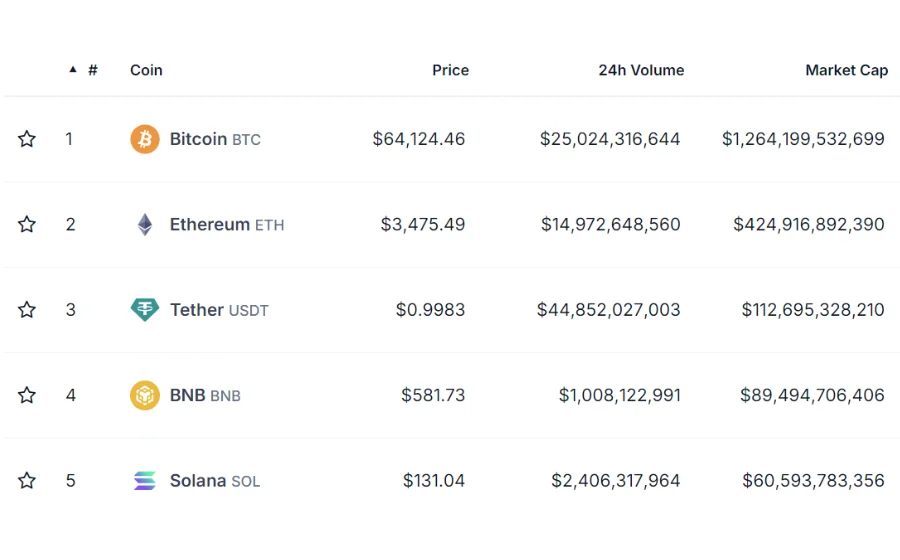Mark Solana as favorite with star
Viewport: 900px width, 560px height.
click(x=26, y=480)
